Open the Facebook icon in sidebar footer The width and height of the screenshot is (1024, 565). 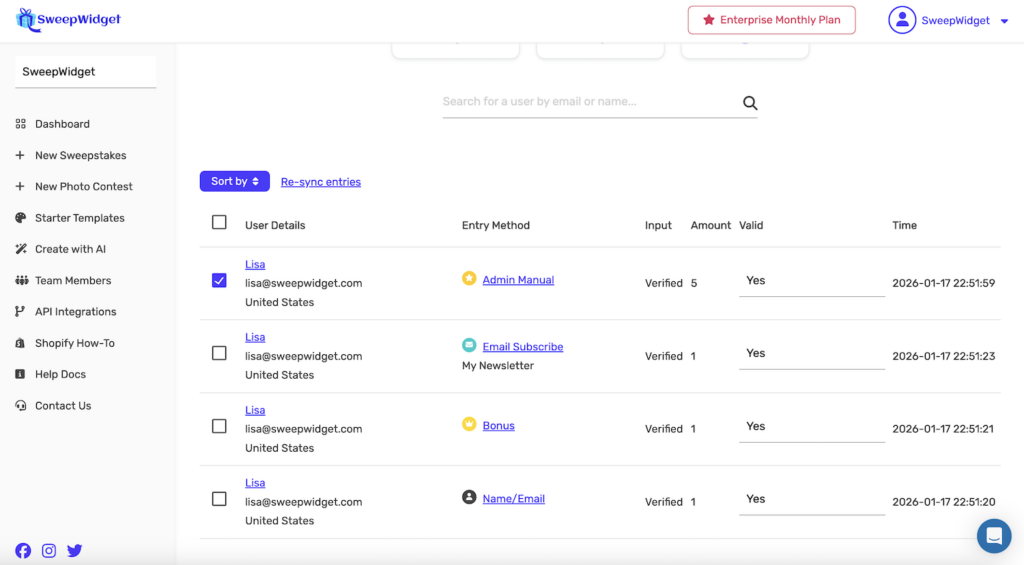click(x=23, y=550)
